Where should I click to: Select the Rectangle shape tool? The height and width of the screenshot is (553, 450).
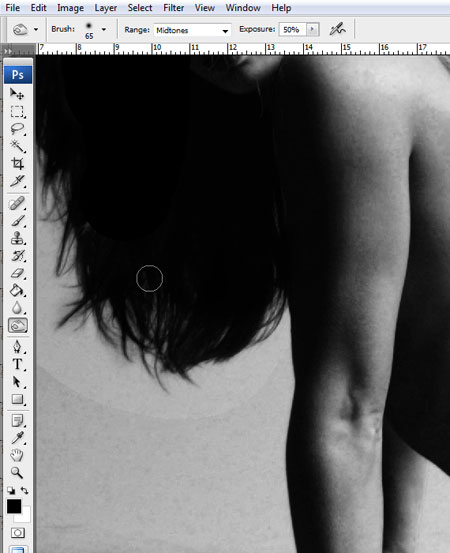tap(17, 399)
